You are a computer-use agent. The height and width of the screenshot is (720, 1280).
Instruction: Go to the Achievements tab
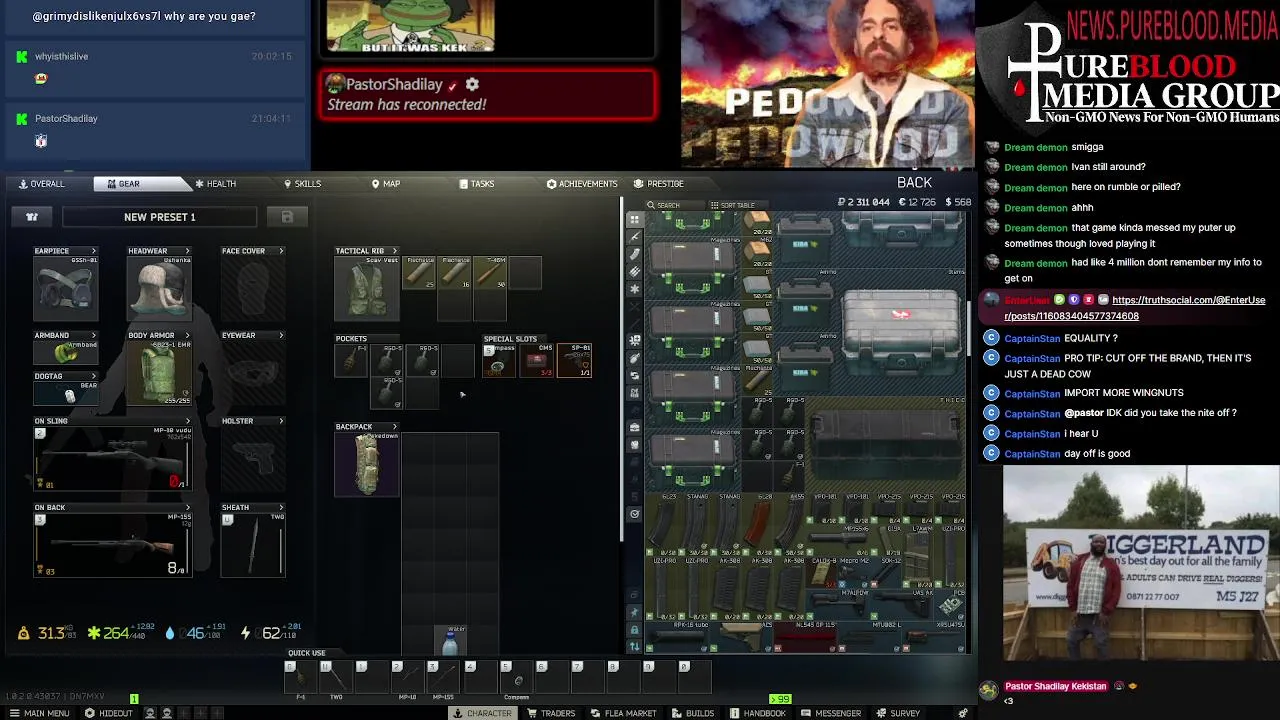[582, 184]
